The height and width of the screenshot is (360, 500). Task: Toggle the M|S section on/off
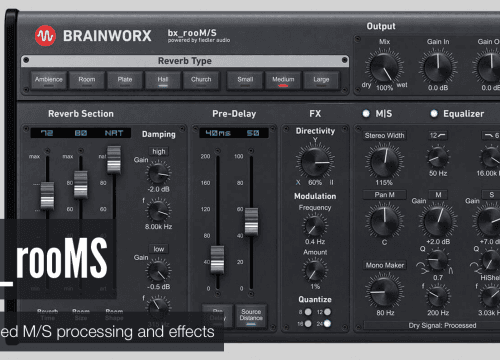point(366,114)
